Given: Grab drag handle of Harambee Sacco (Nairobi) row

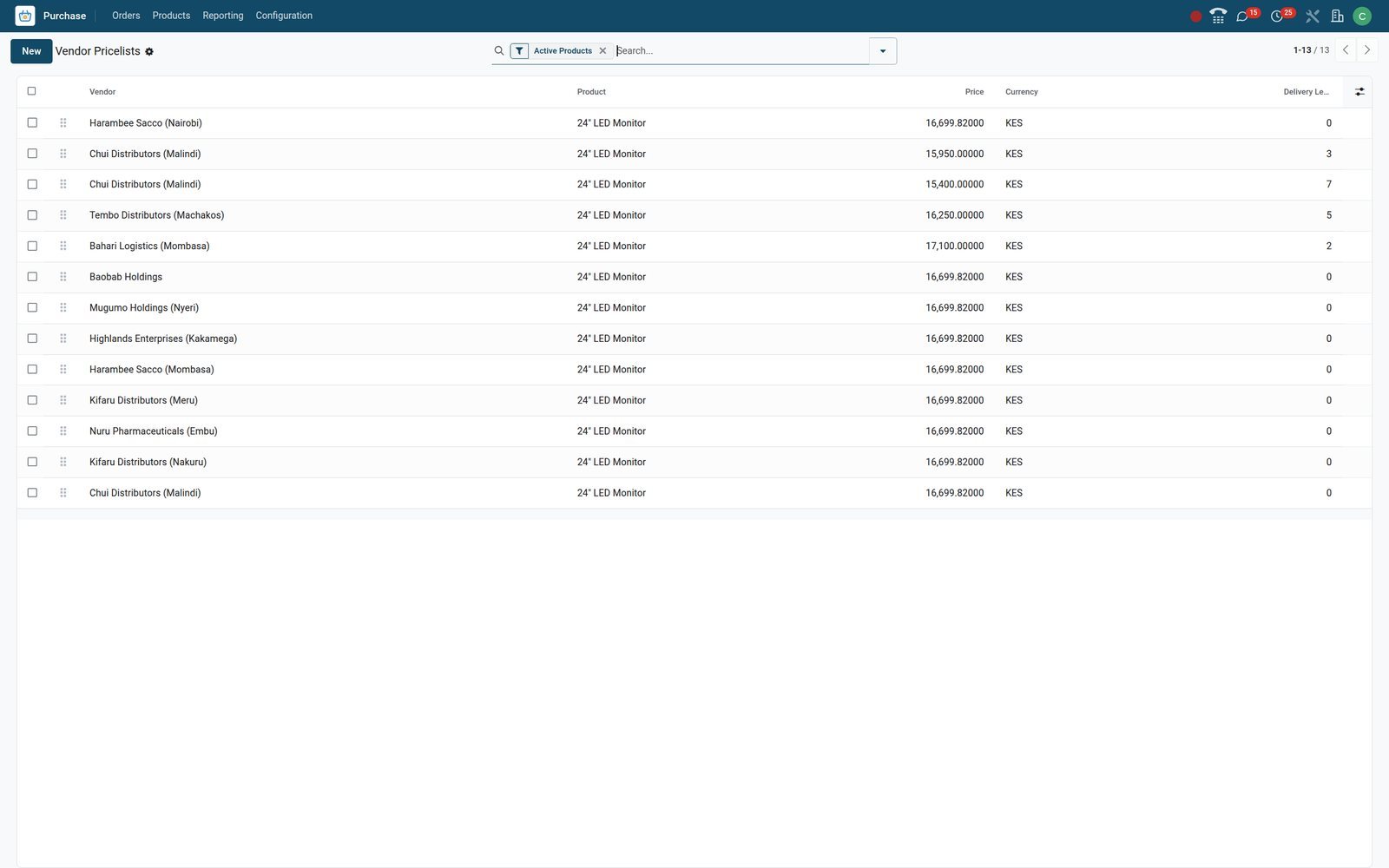Looking at the screenshot, I should point(63,123).
